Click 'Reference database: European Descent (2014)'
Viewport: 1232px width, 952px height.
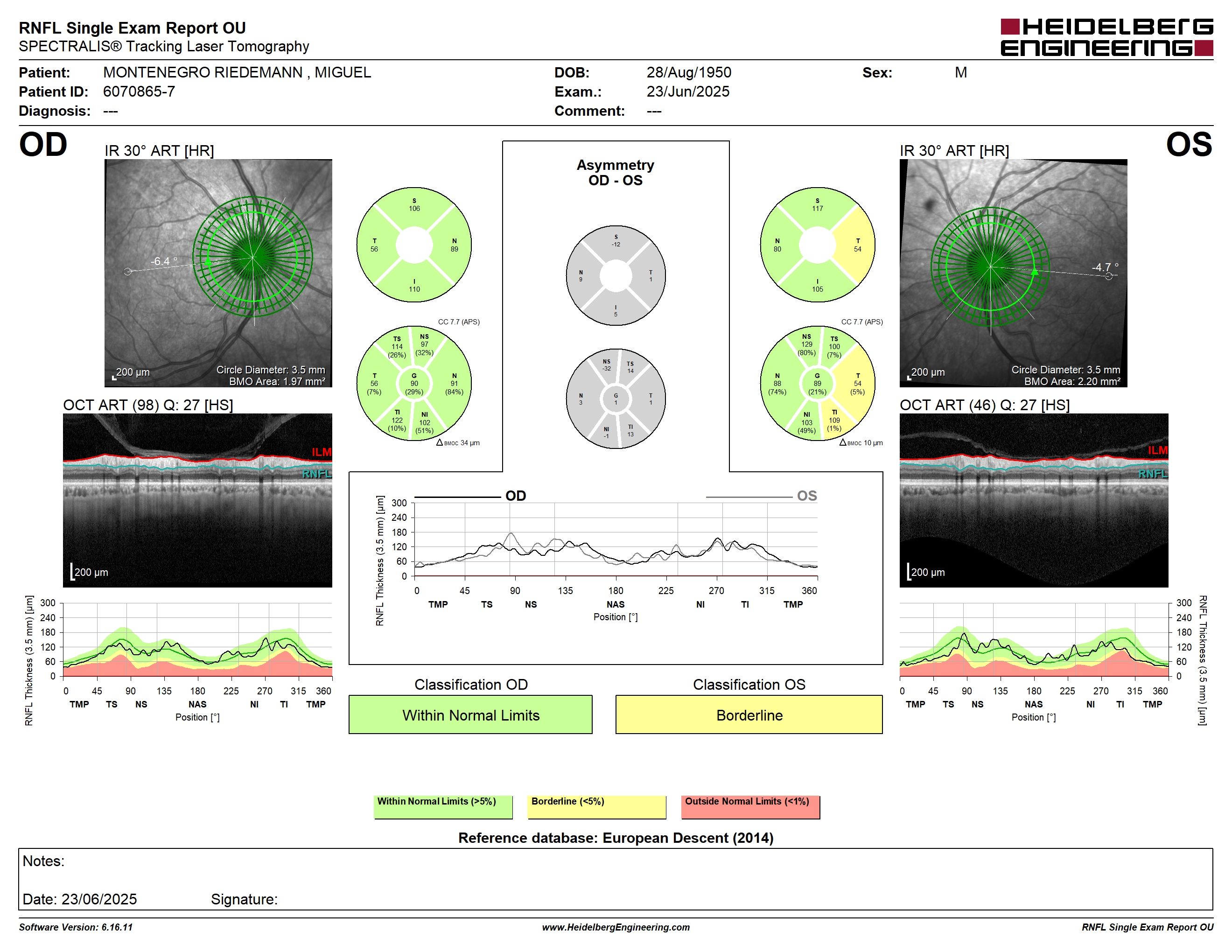[616, 838]
